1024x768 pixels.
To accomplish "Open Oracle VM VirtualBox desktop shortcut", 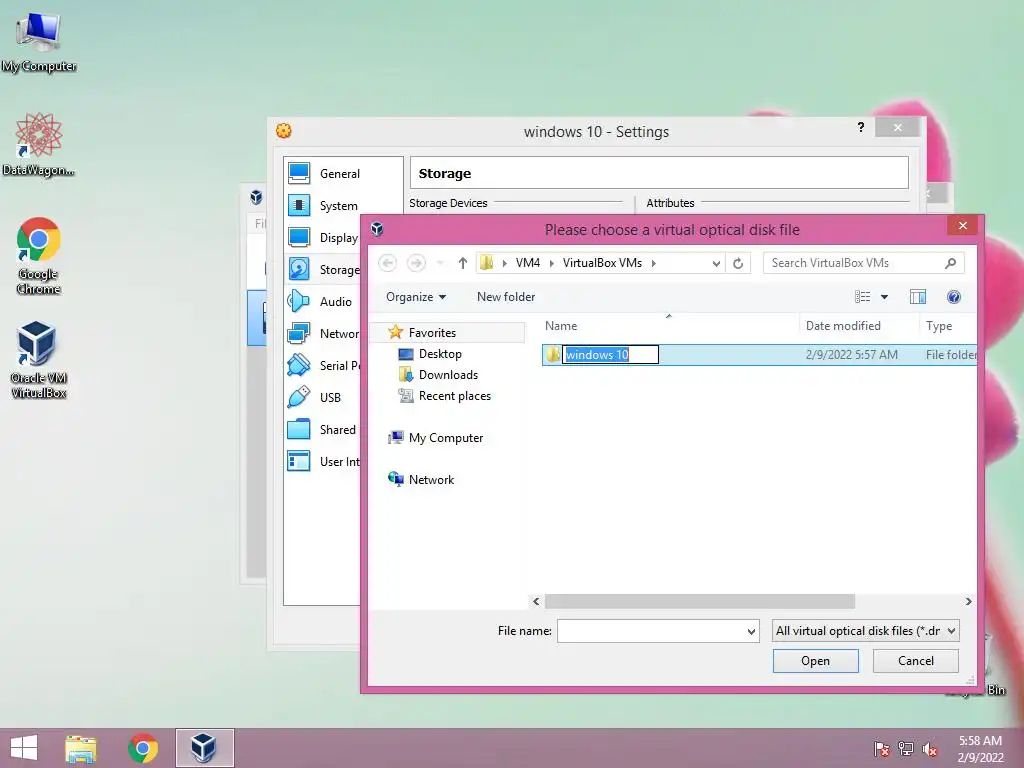I will pos(39,359).
